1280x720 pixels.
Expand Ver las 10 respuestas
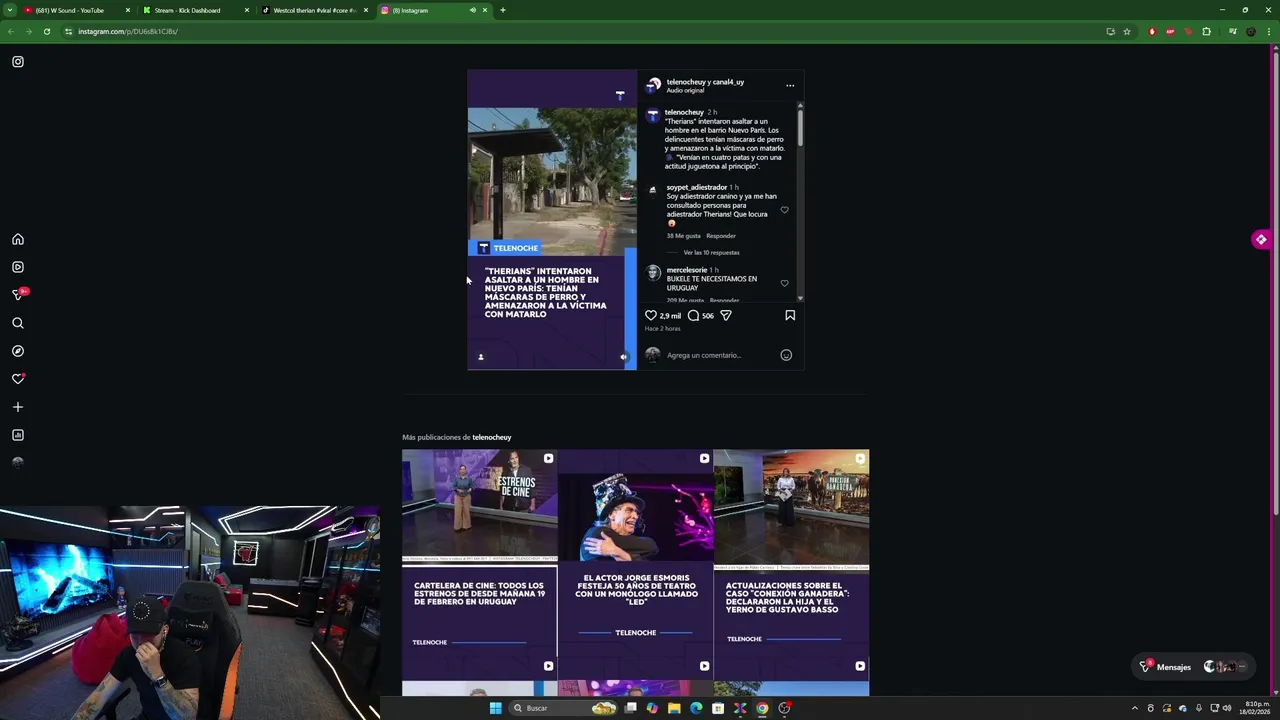[x=711, y=252]
